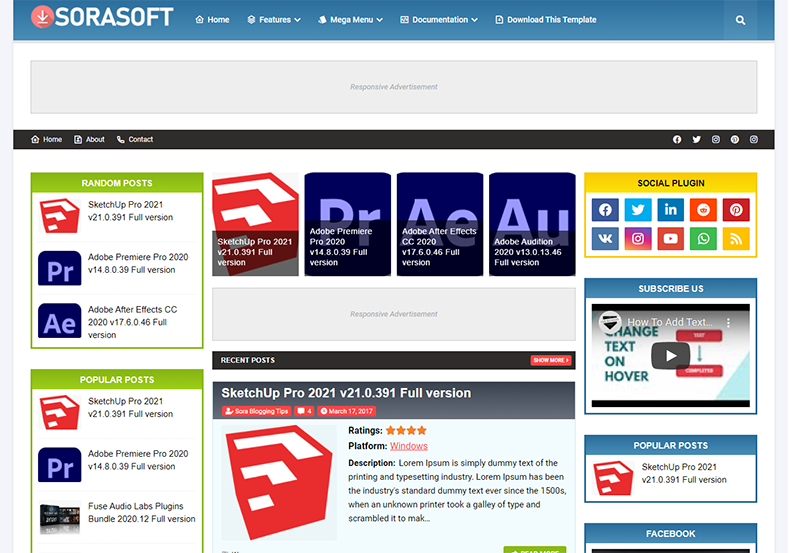This screenshot has width=789, height=553.
Task: Click LinkedIn button in Social Plugin box
Action: (670, 209)
